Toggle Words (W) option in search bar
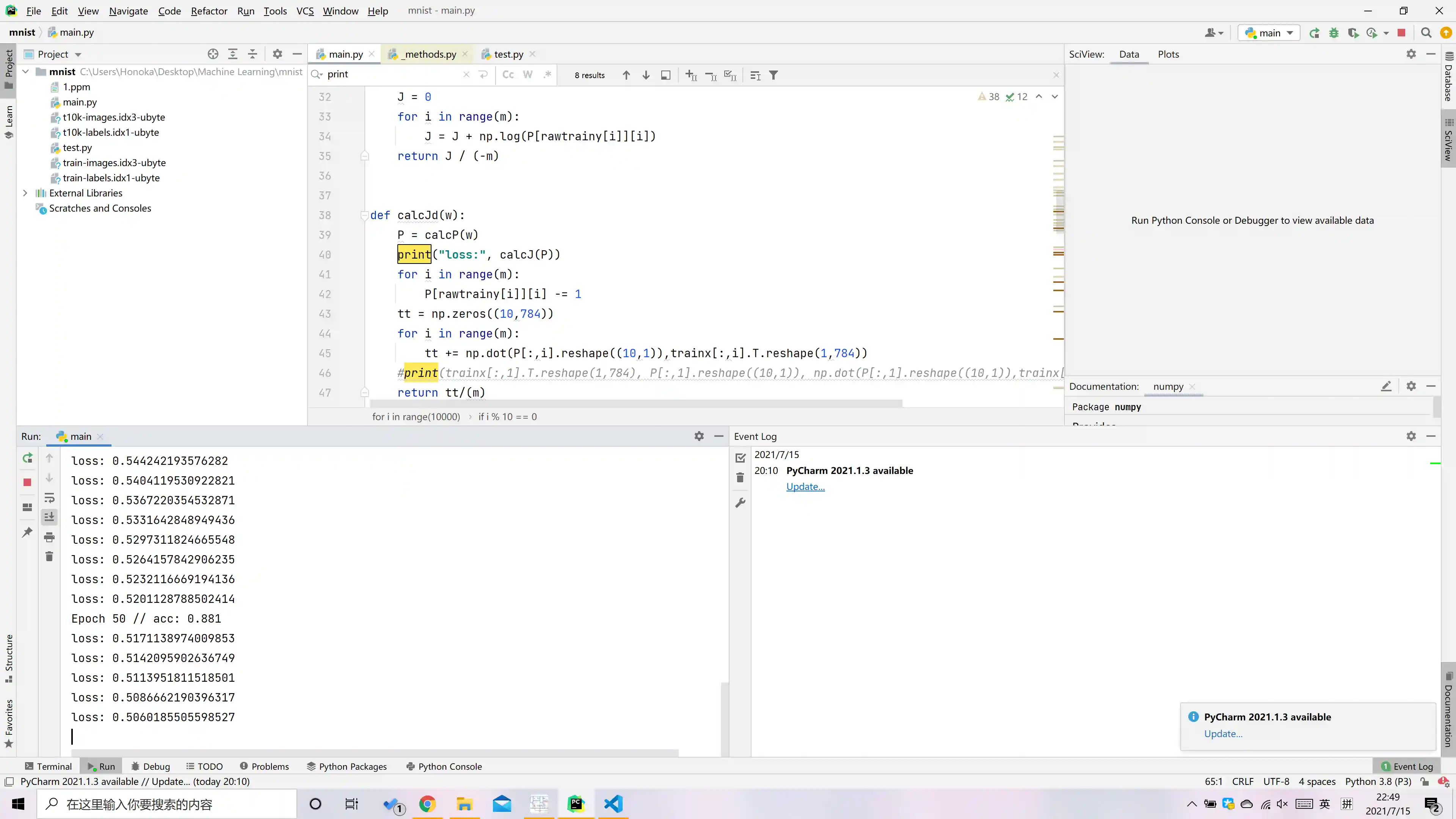Screen dimensions: 1456x819 tap(528, 75)
